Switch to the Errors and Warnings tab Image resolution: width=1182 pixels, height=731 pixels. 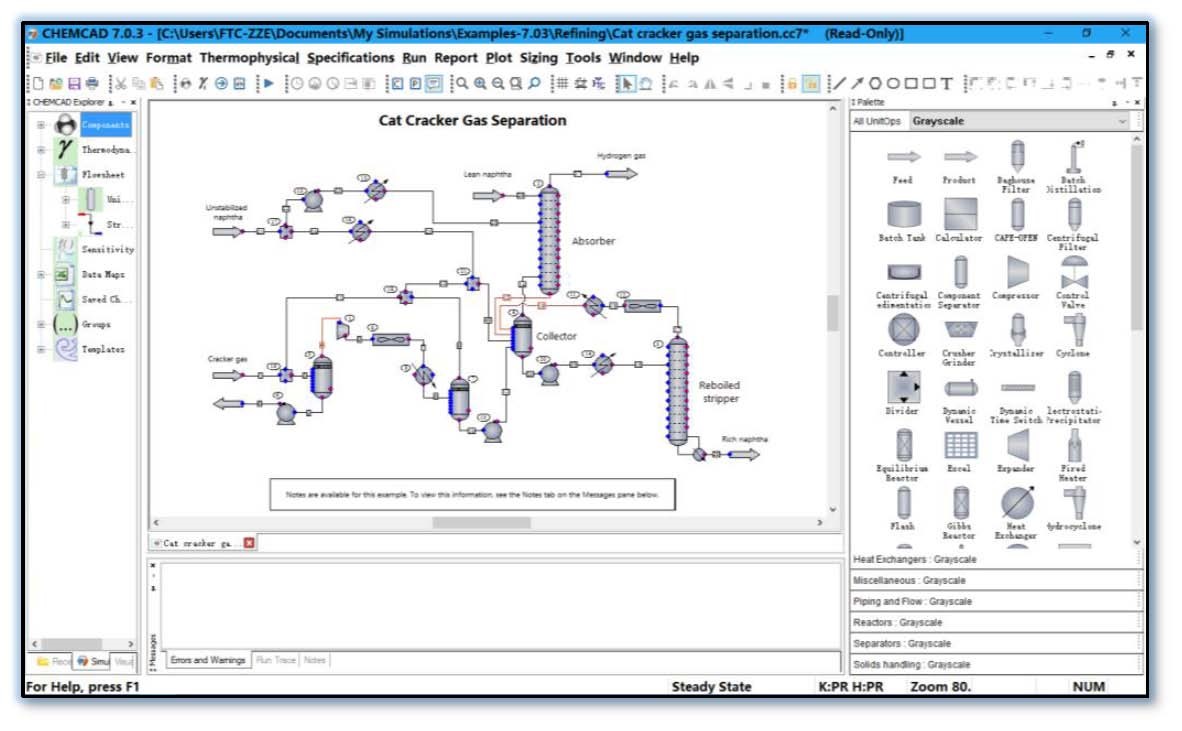(x=207, y=660)
